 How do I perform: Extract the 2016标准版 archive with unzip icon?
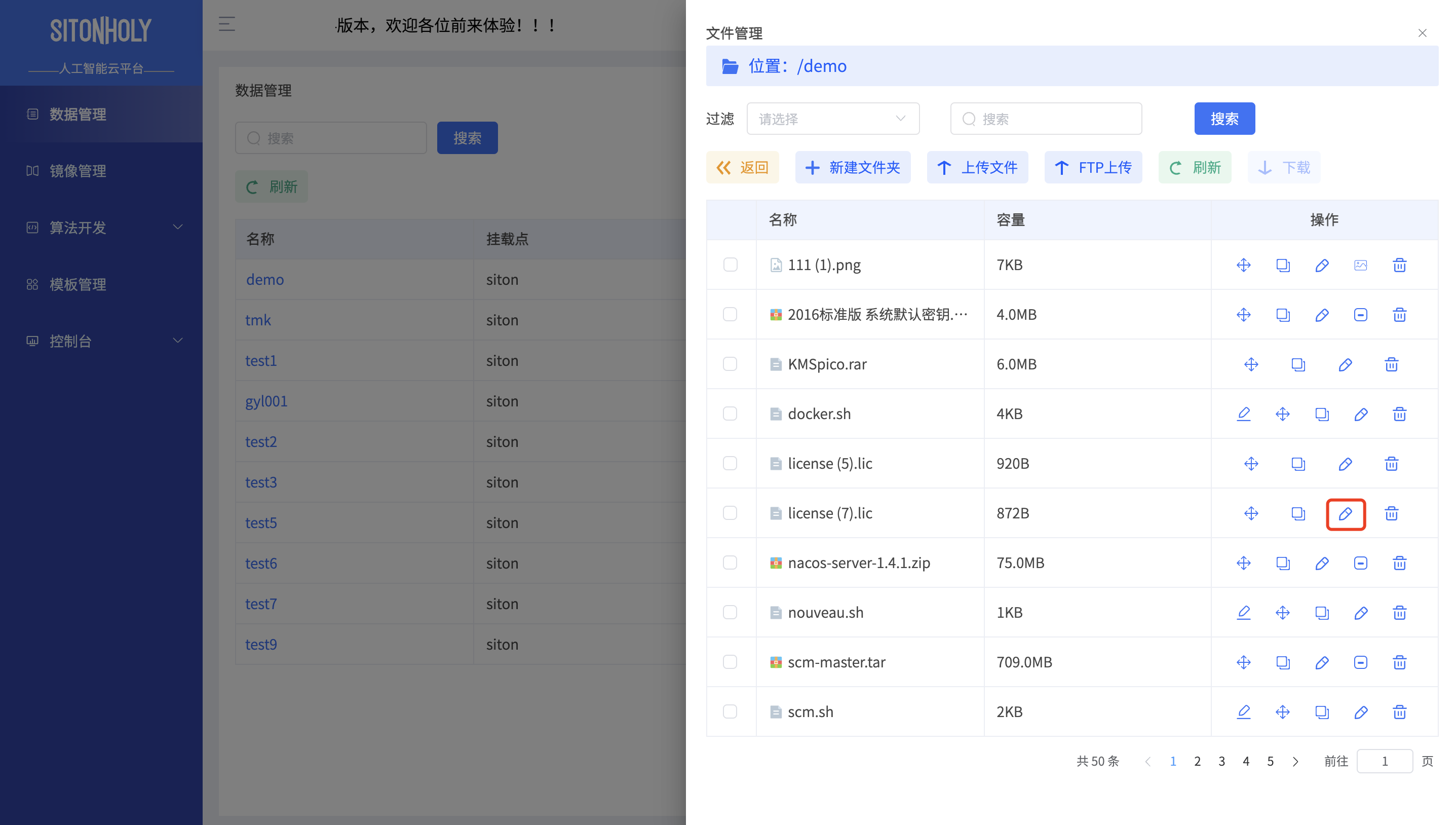[x=1360, y=315]
